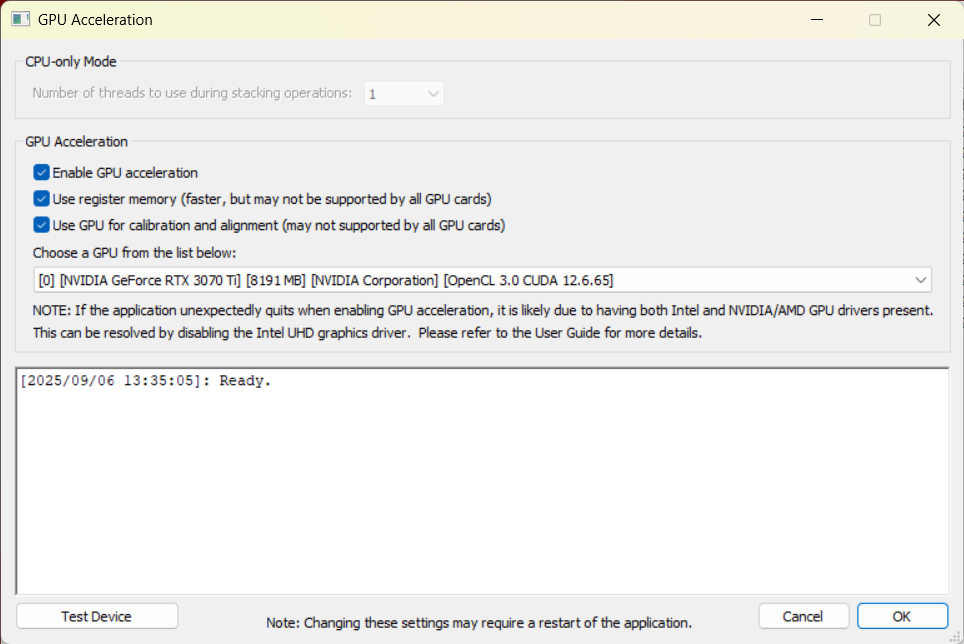Click the 'Enable GPU acceleration' label text

[125, 173]
